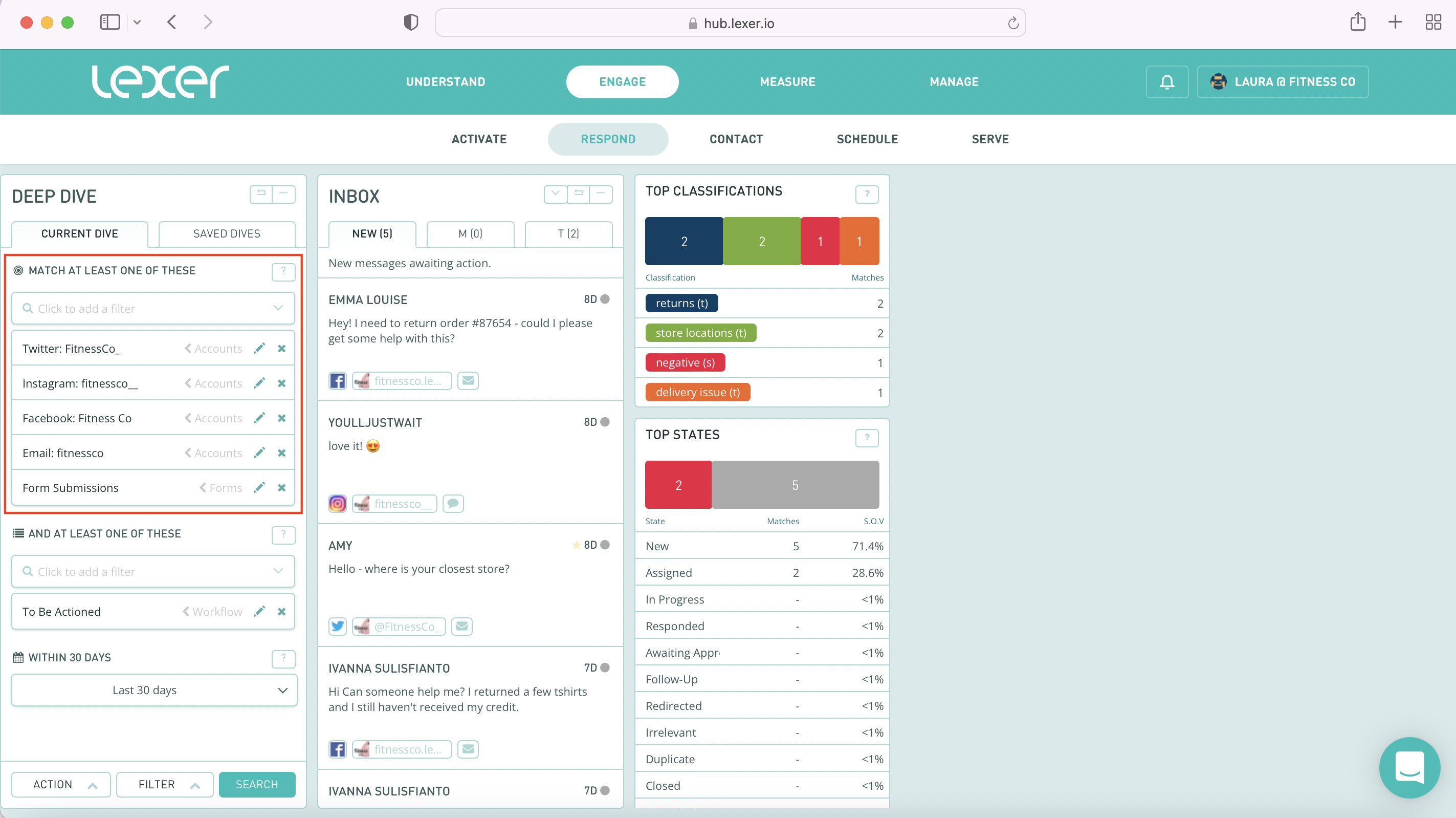Remove the Form Submissions filter
The image size is (1456, 818).
[x=281, y=488]
